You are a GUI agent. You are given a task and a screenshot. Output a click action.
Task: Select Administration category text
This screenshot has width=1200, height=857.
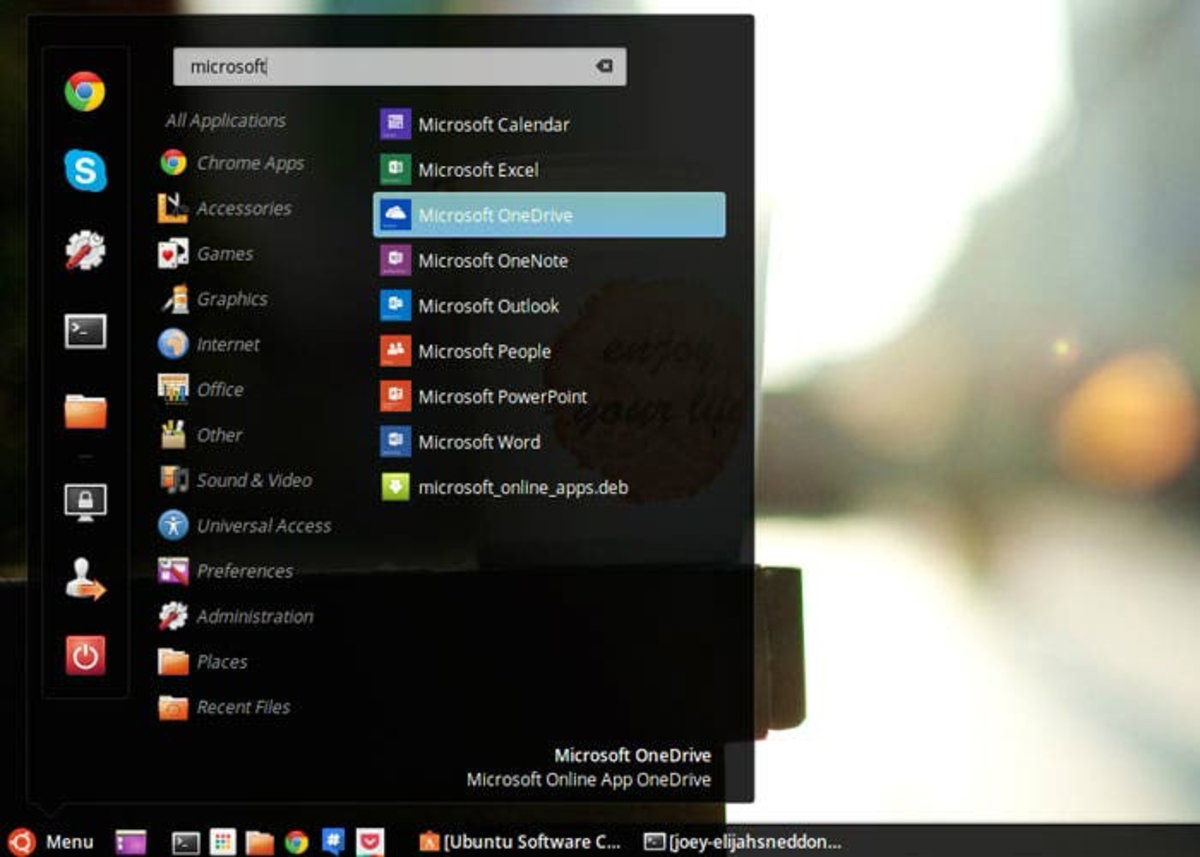(x=255, y=616)
